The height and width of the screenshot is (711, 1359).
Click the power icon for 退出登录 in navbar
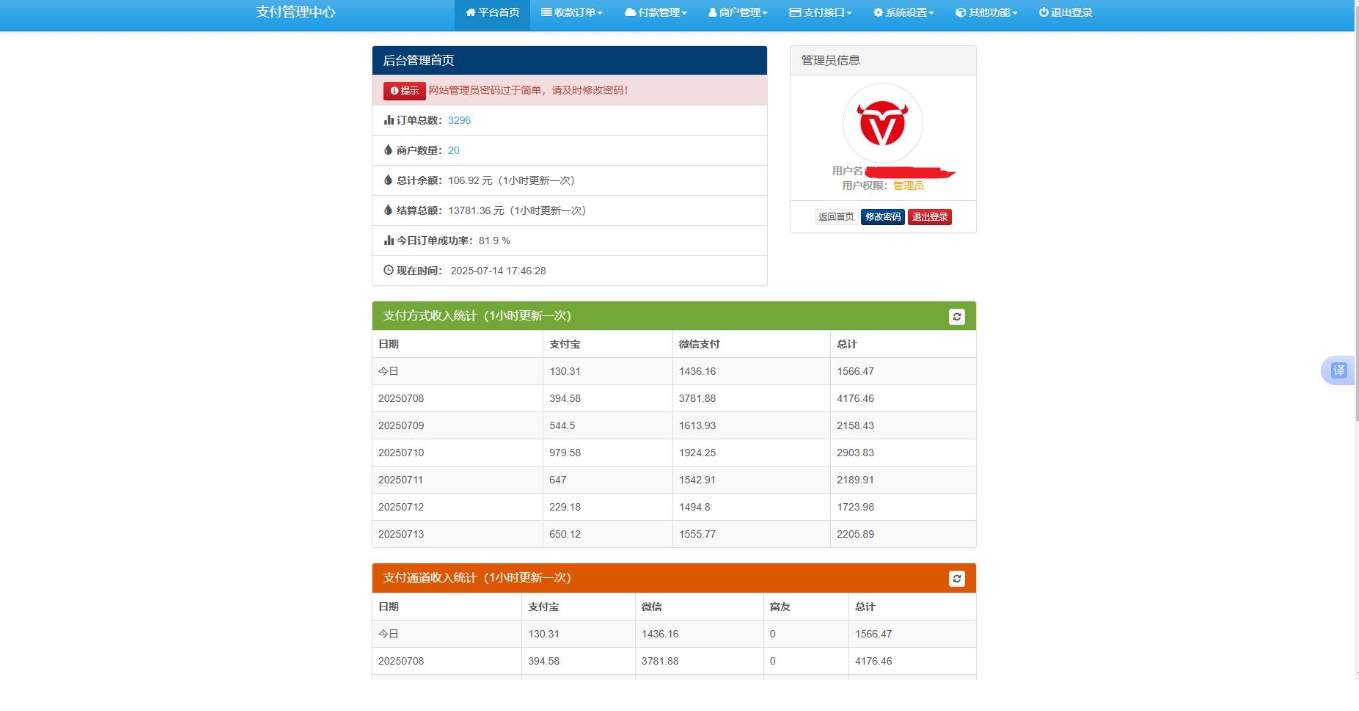click(1043, 13)
